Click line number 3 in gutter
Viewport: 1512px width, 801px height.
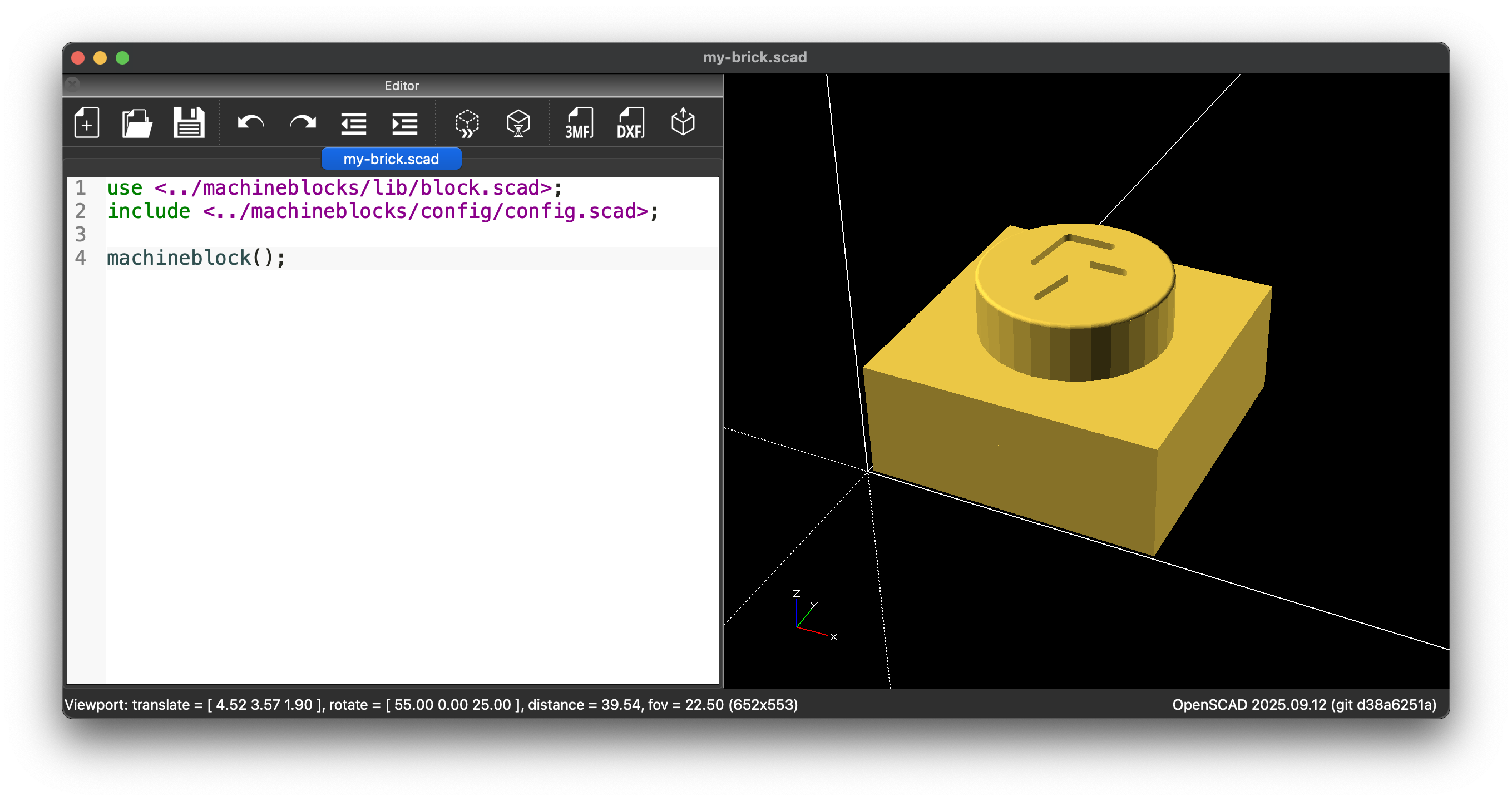point(81,235)
